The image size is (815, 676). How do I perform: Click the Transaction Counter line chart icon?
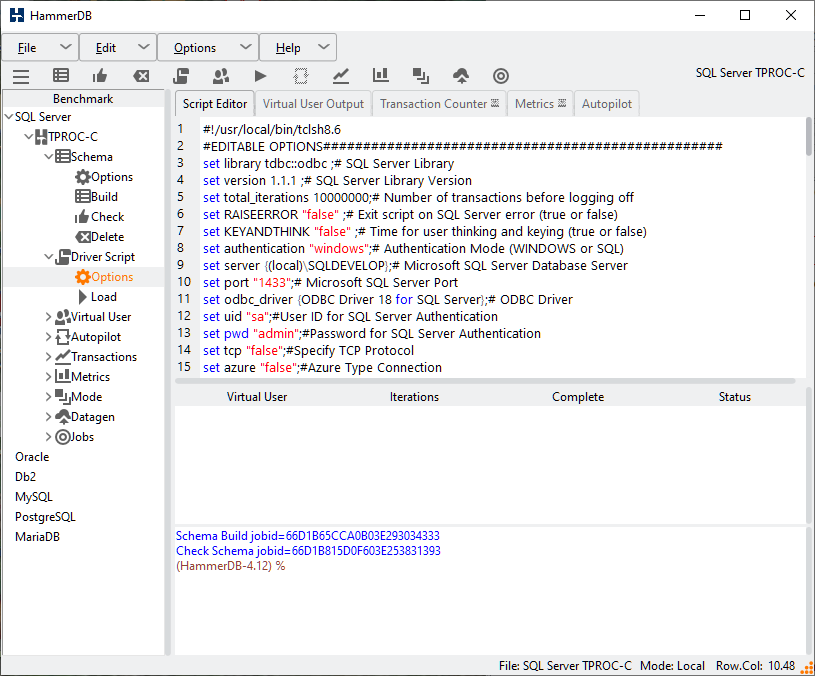tap(341, 76)
